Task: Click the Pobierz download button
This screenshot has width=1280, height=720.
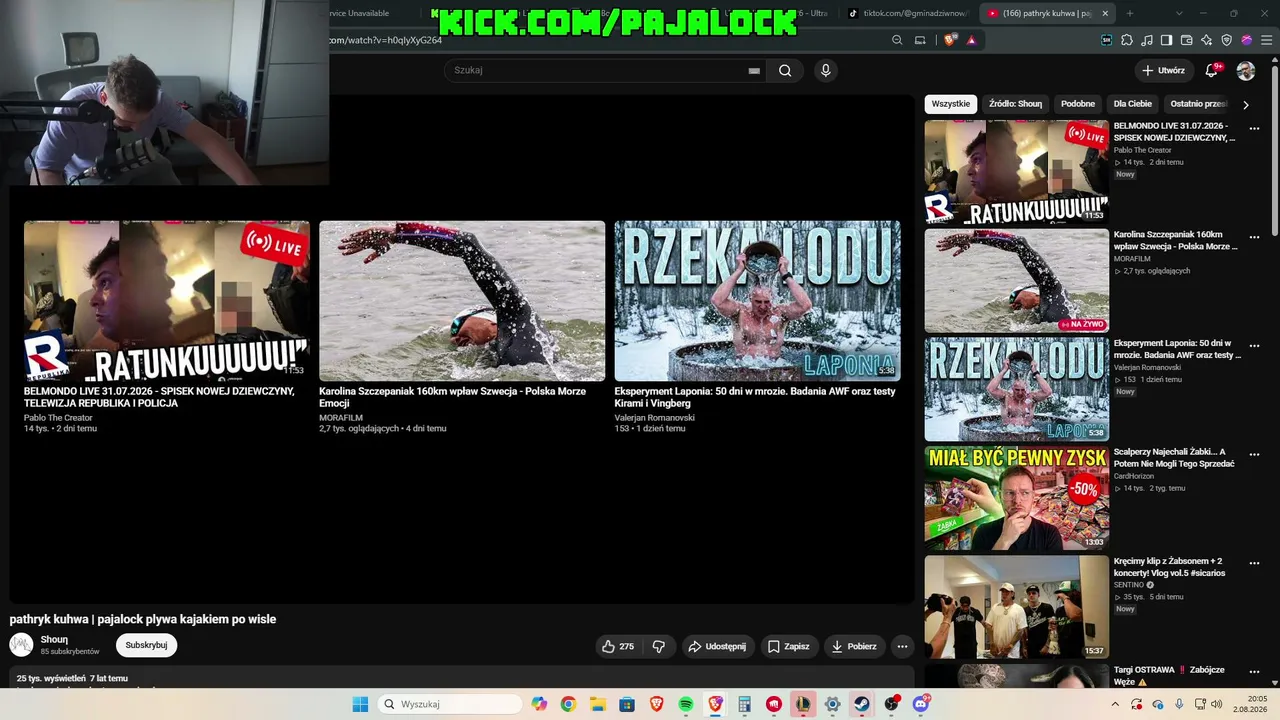Action: (x=854, y=646)
